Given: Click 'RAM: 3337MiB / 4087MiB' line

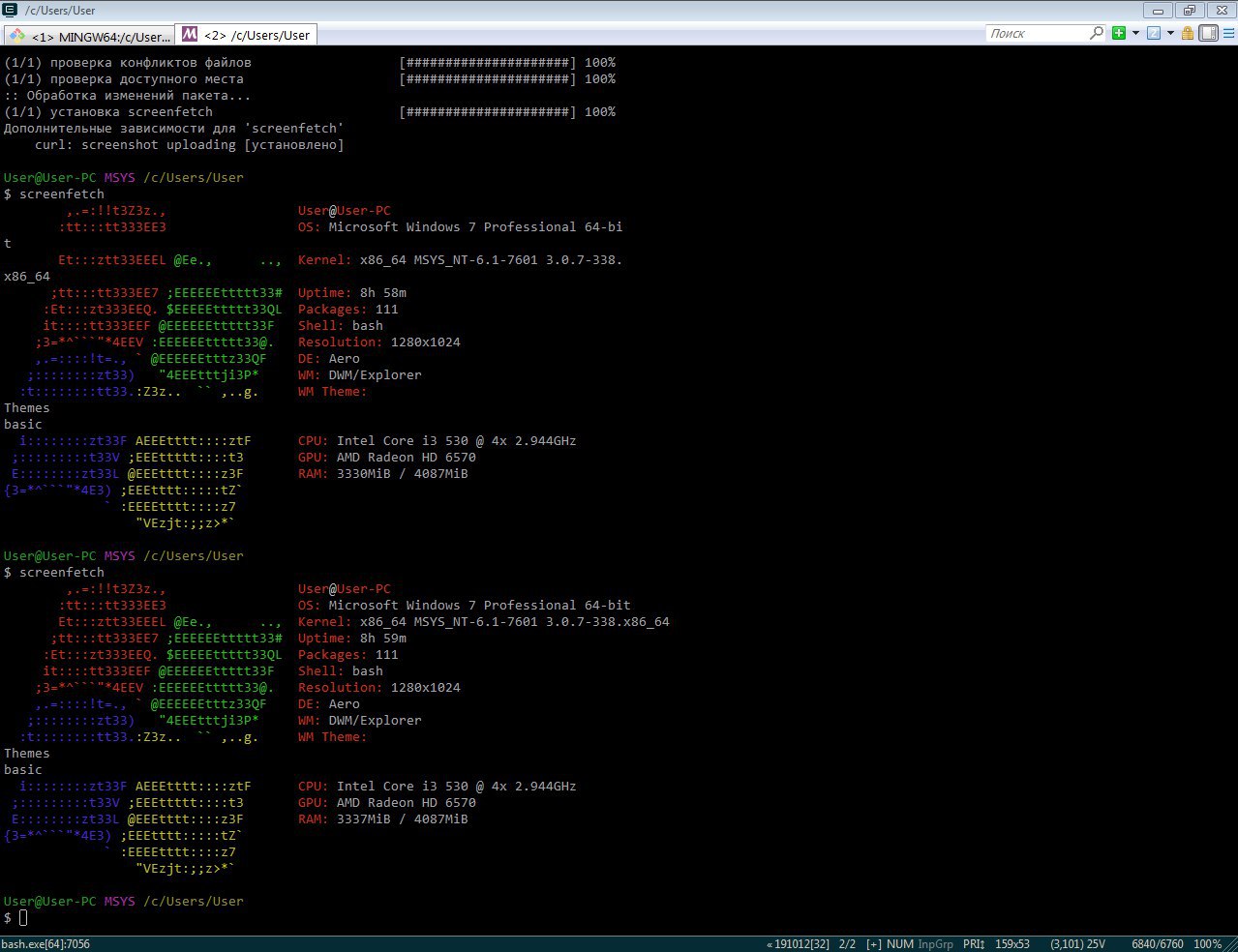Looking at the screenshot, I should click(x=383, y=818).
